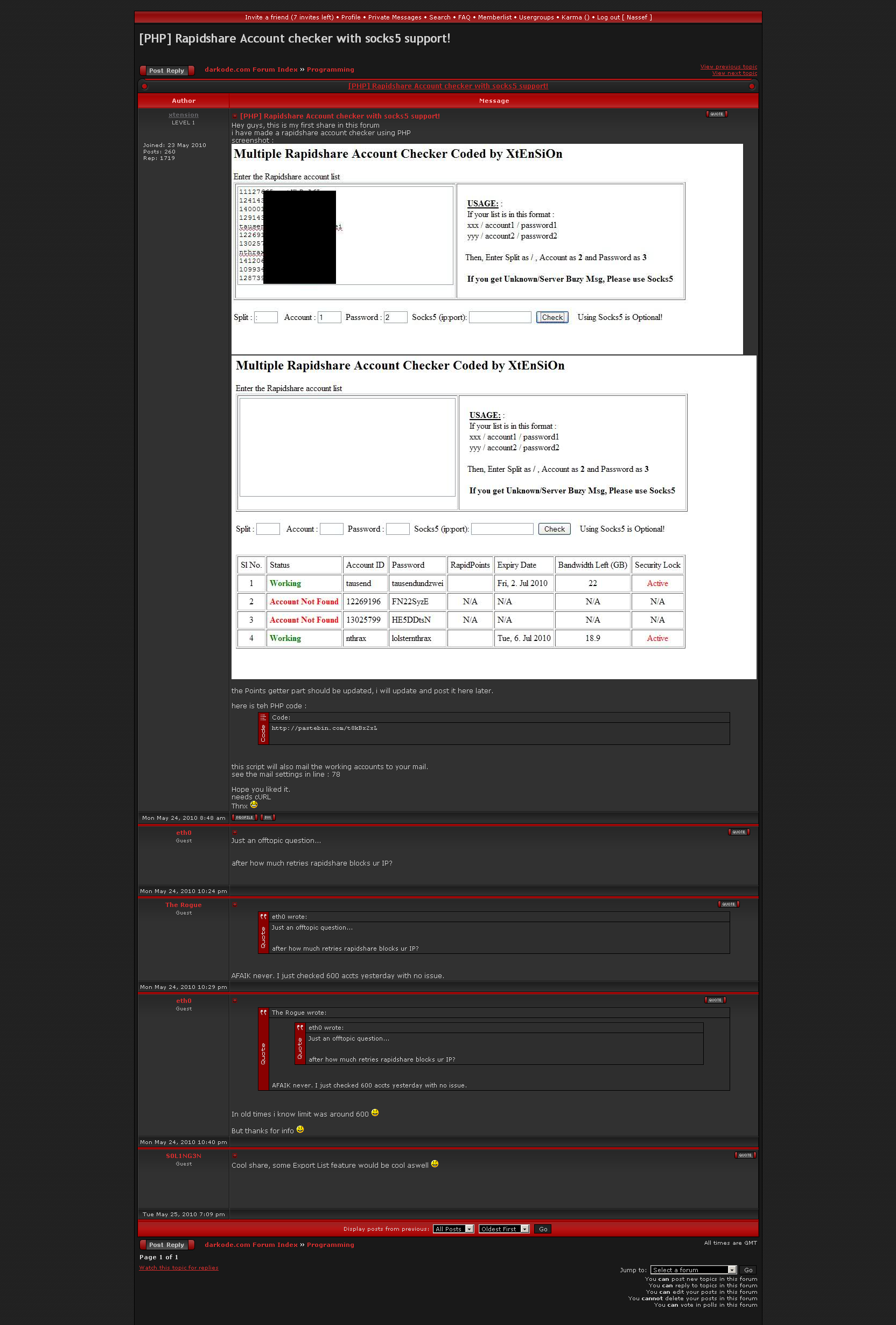
Task: Click View previous topic link
Action: point(728,67)
